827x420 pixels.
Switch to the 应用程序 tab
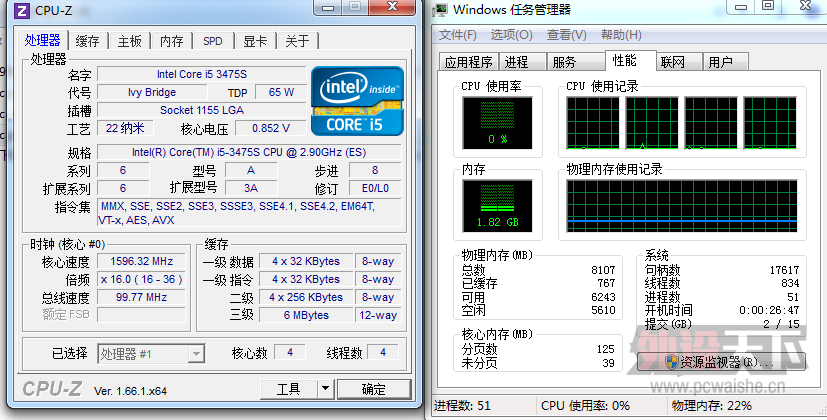point(468,62)
